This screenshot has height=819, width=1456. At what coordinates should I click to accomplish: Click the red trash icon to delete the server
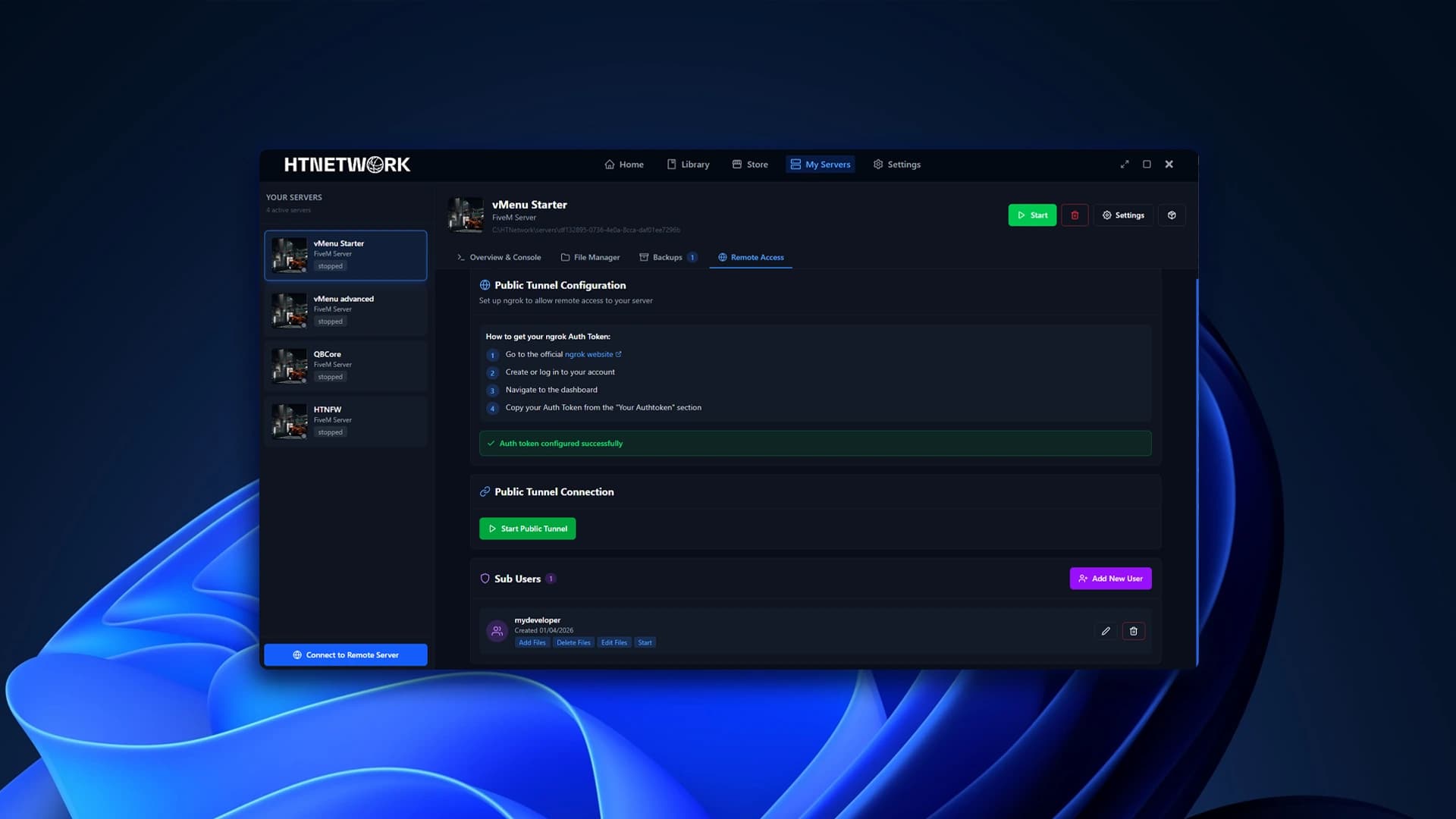pos(1075,215)
